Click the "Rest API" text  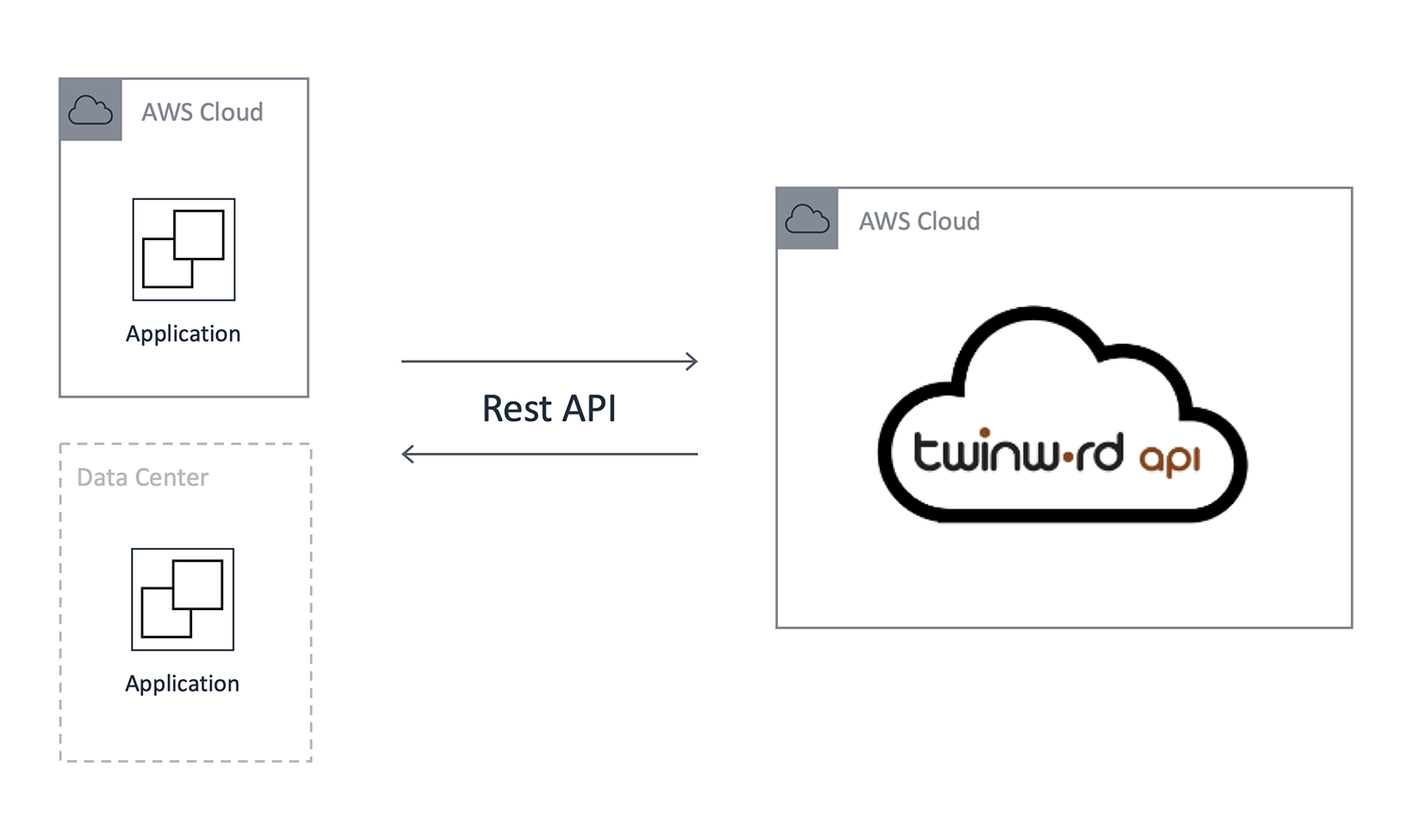(x=549, y=409)
